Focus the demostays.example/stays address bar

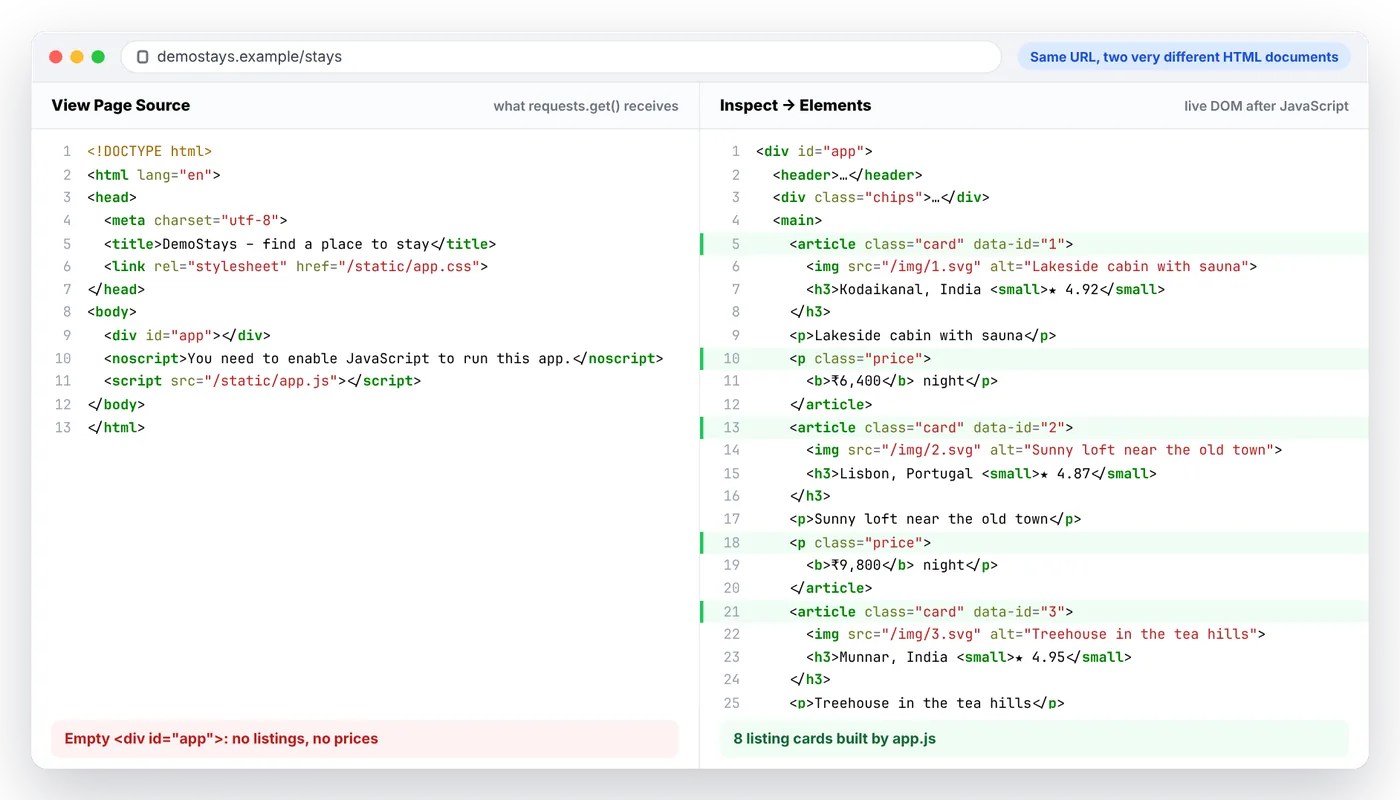[561, 57]
